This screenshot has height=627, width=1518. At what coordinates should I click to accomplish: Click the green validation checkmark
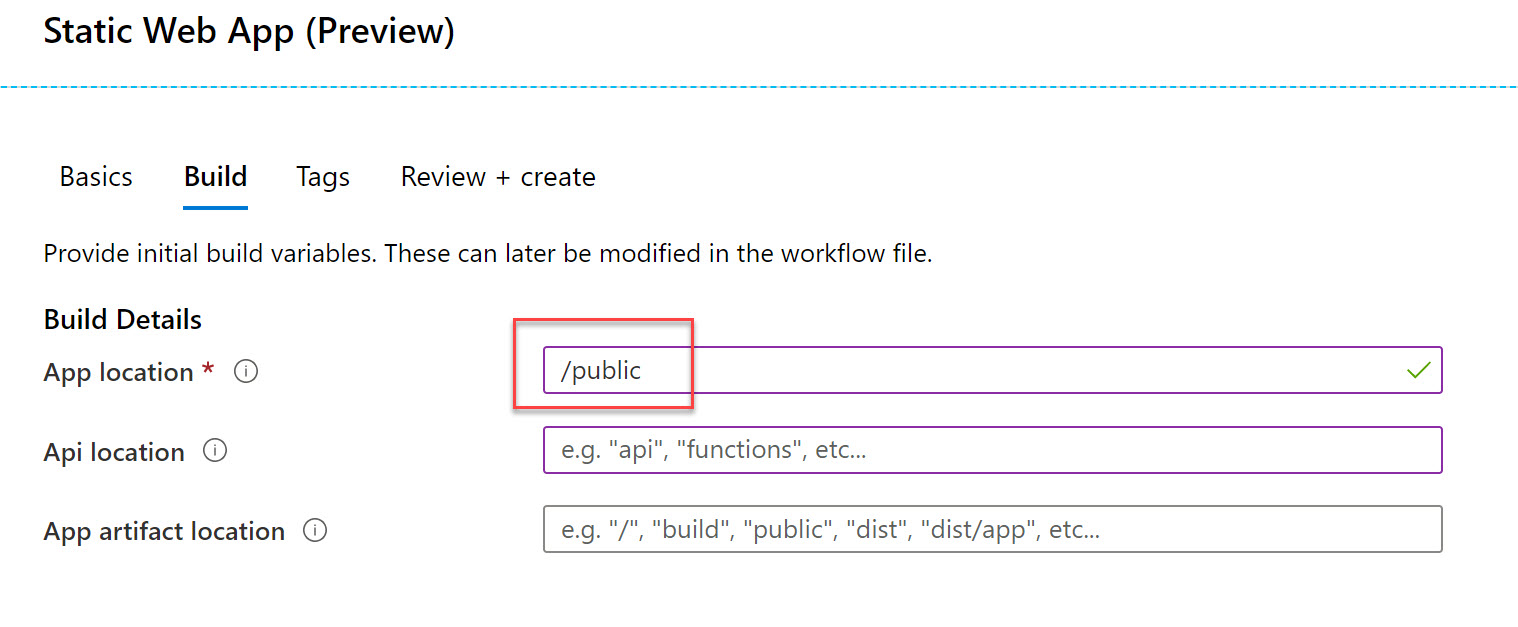point(1418,369)
